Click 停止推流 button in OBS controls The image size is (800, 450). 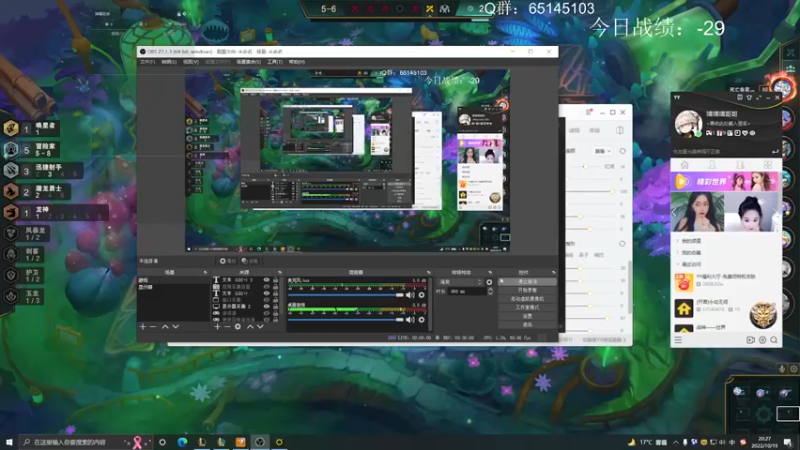527,282
